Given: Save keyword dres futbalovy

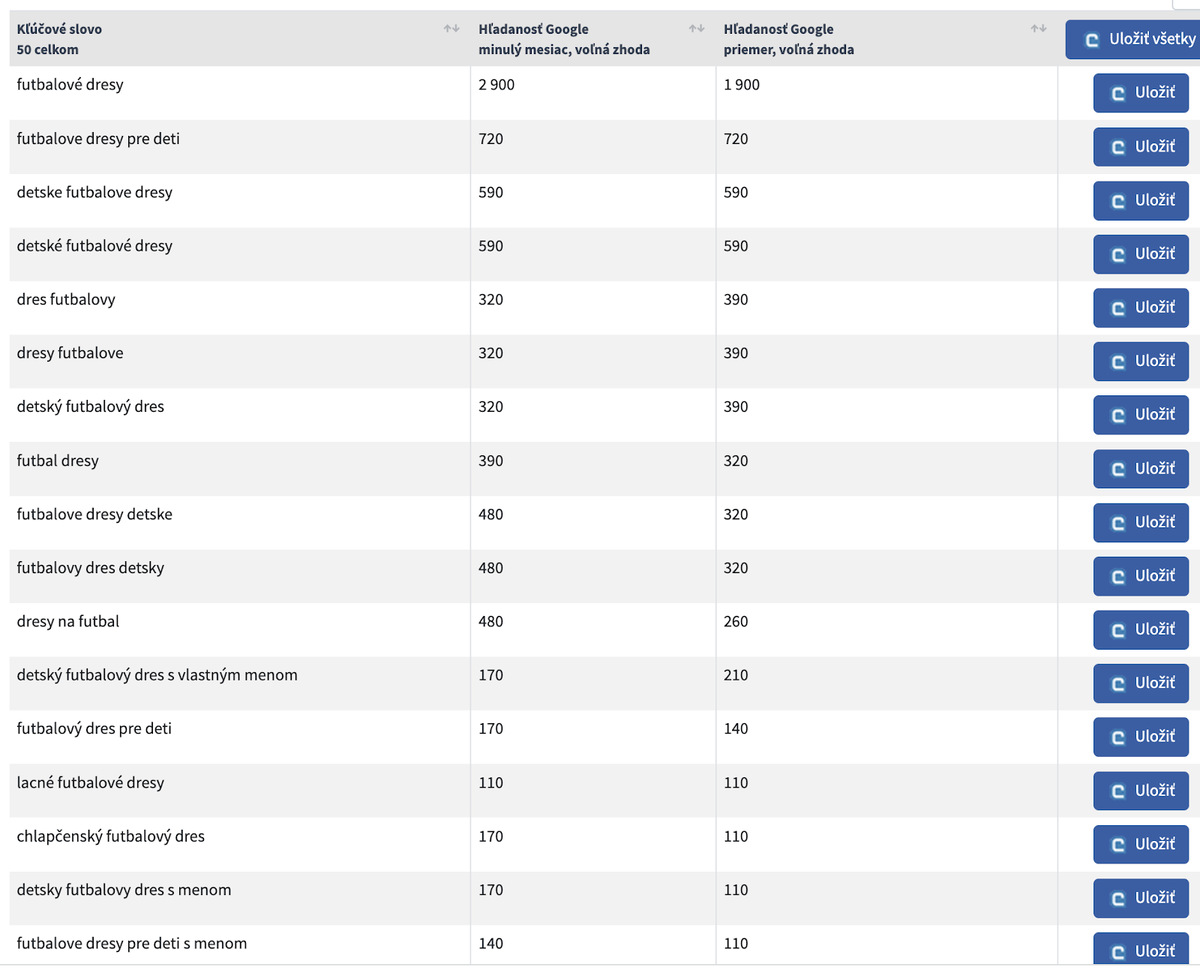Looking at the screenshot, I should point(1141,308).
